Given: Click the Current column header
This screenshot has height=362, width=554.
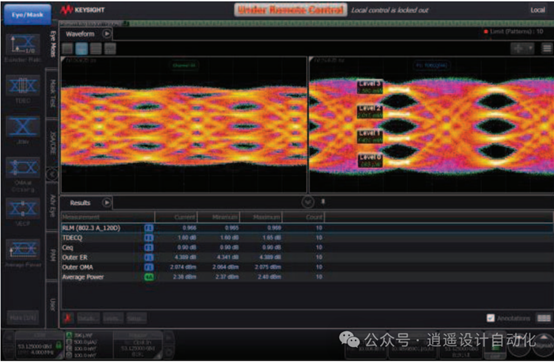Looking at the screenshot, I should click(176, 216).
